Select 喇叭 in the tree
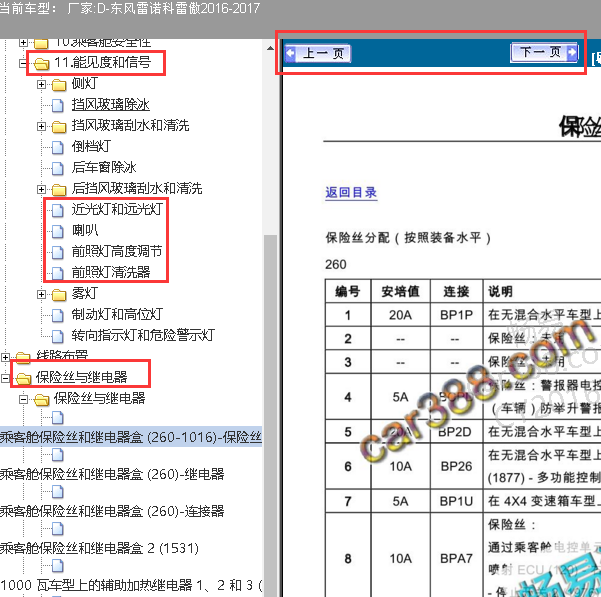 [x=85, y=230]
